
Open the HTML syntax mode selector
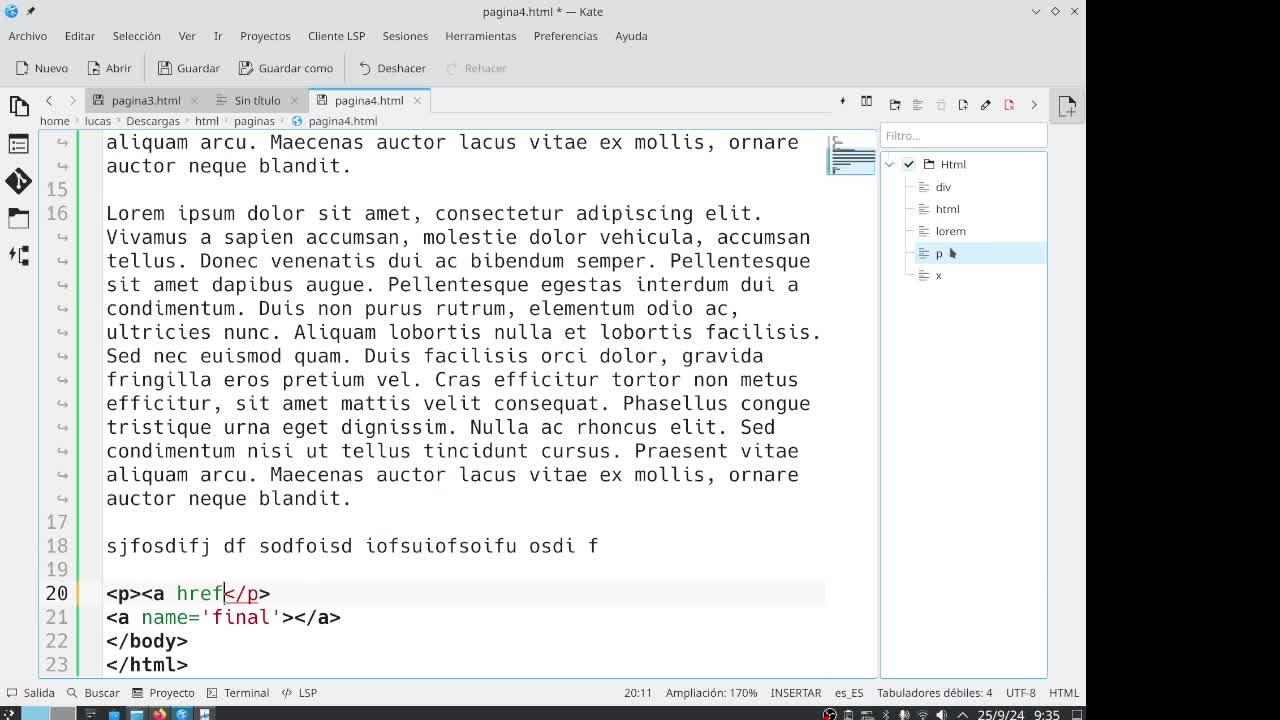pos(1064,693)
